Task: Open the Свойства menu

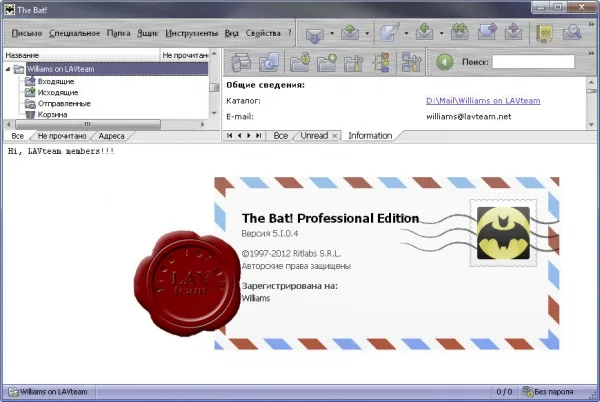Action: [x=263, y=33]
